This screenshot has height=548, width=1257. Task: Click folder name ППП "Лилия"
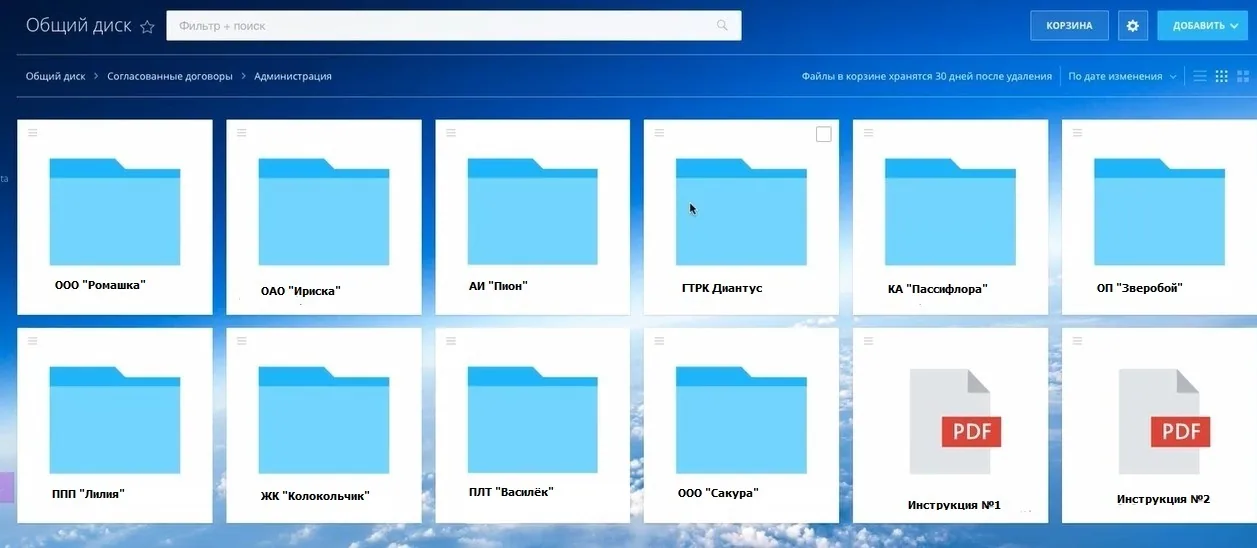(88, 493)
